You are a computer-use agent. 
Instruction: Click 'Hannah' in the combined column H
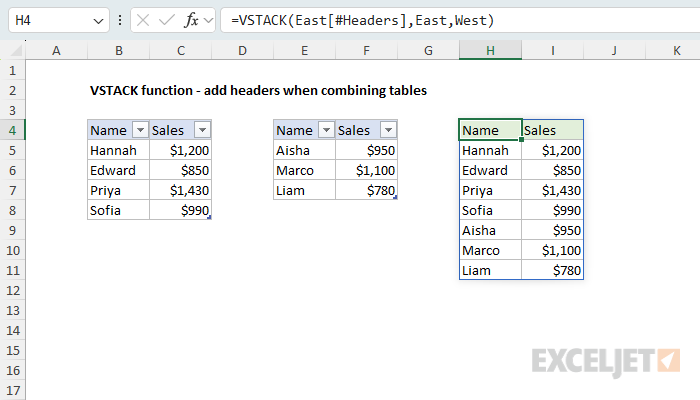(x=490, y=150)
